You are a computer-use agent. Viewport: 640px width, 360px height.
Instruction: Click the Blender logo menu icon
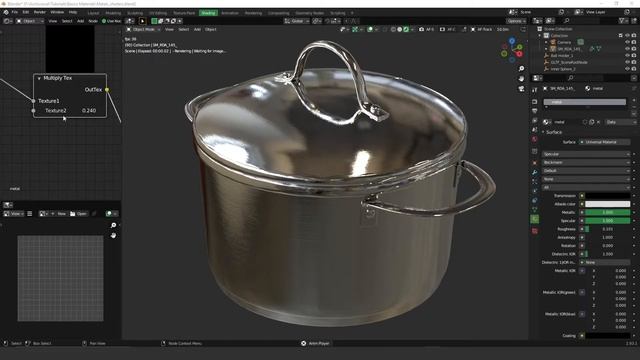tap(6, 12)
